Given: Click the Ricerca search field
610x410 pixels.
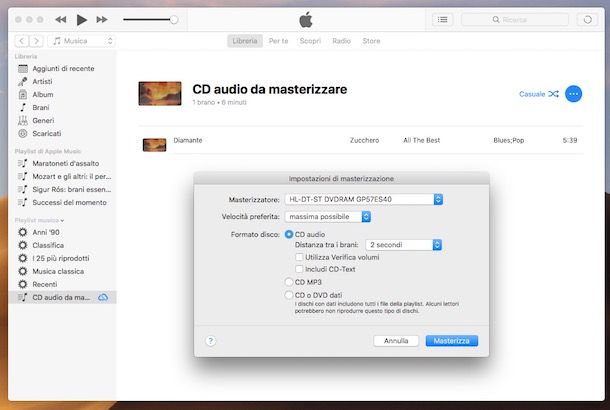Looking at the screenshot, I should coord(515,19).
